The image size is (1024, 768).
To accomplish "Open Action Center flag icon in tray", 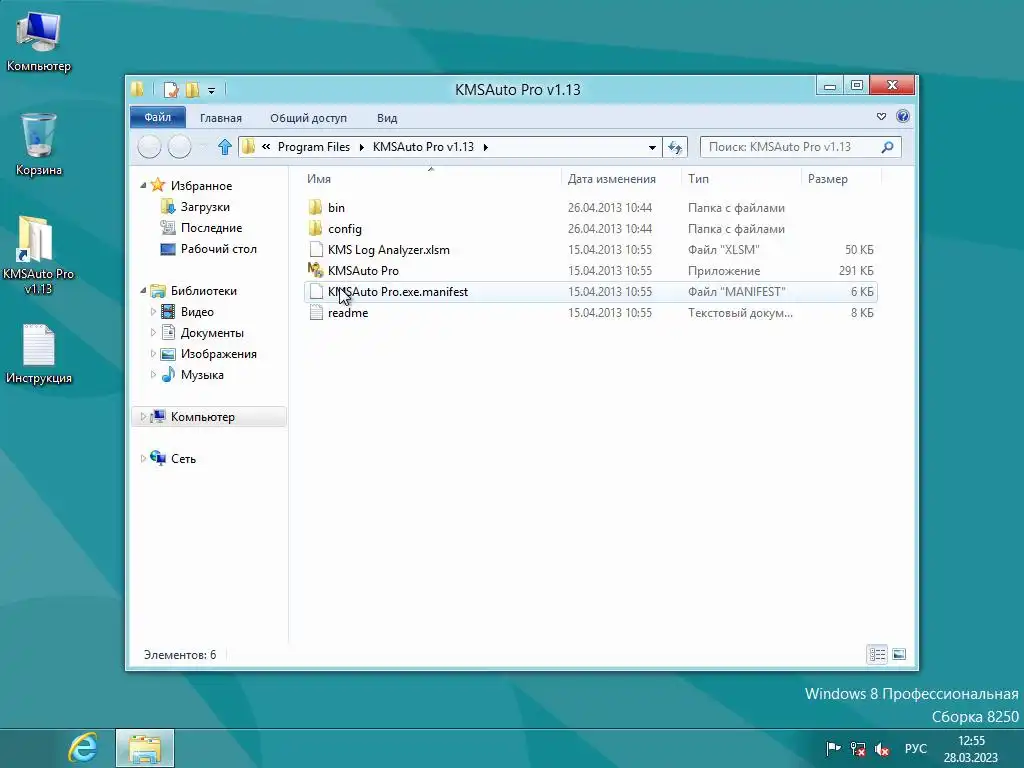I will pyautogui.click(x=833, y=749).
